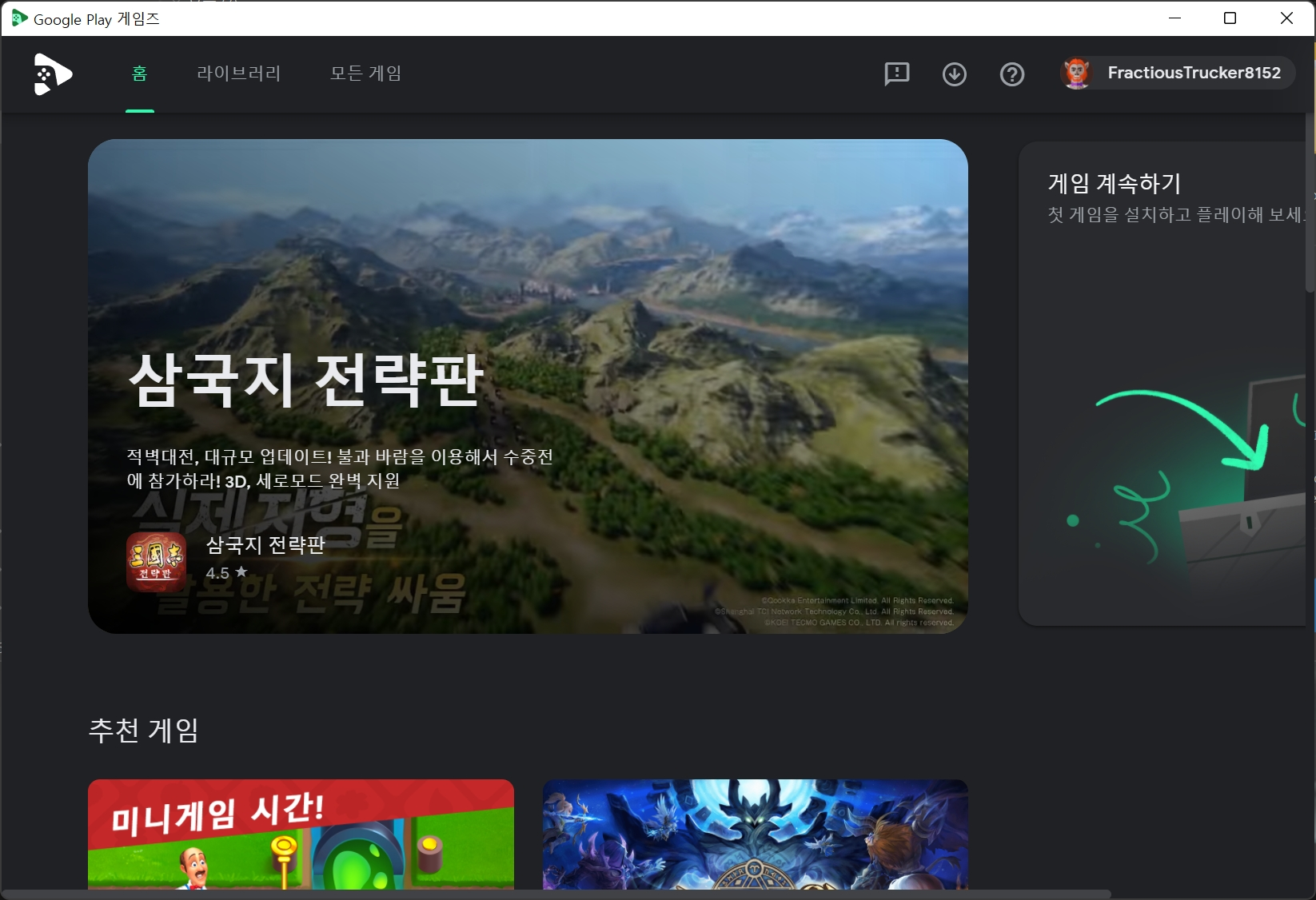Open the 모든 게임 tab
The width and height of the screenshot is (1316, 900).
pyautogui.click(x=365, y=74)
